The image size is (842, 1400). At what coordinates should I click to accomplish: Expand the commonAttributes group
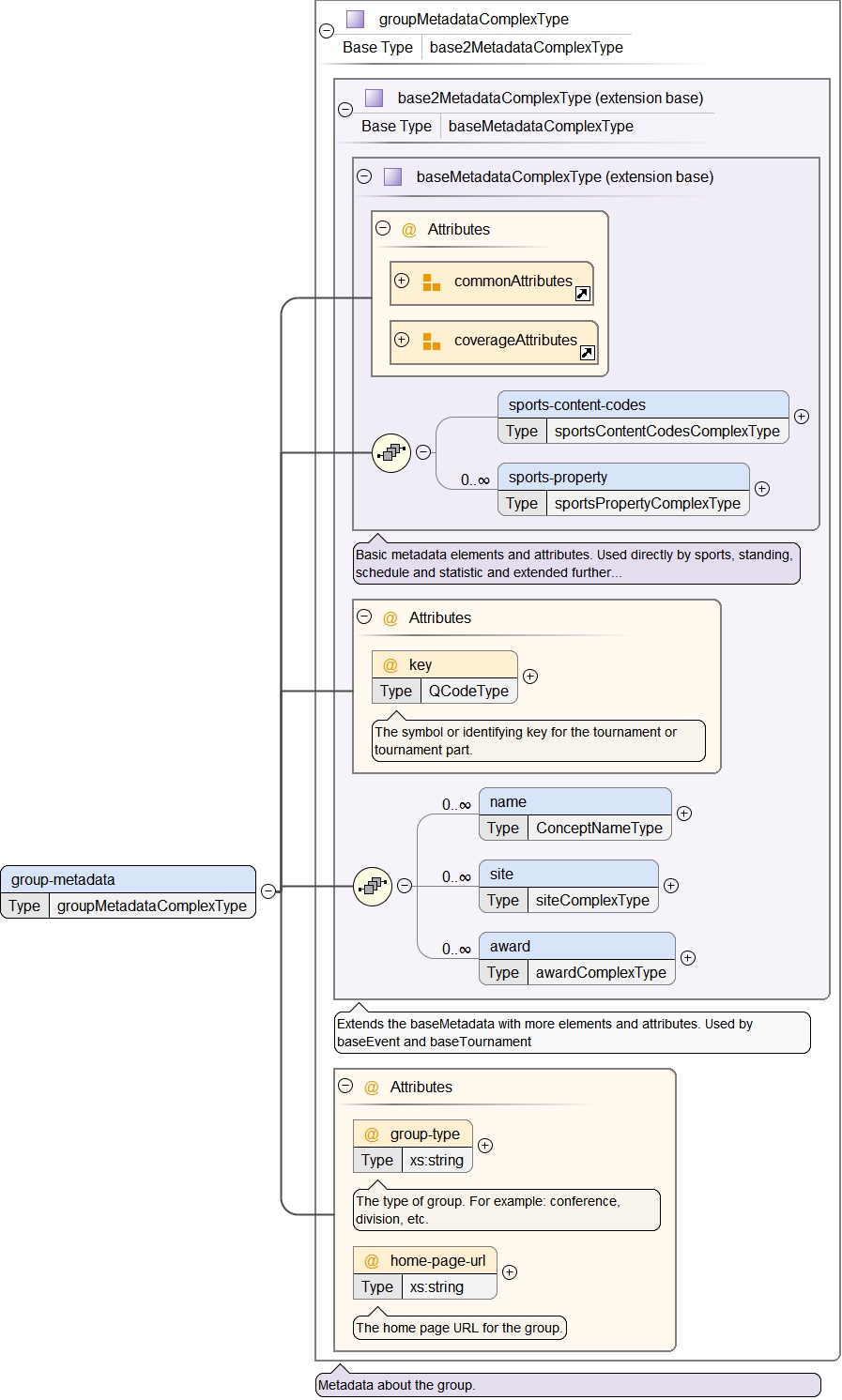click(x=402, y=281)
